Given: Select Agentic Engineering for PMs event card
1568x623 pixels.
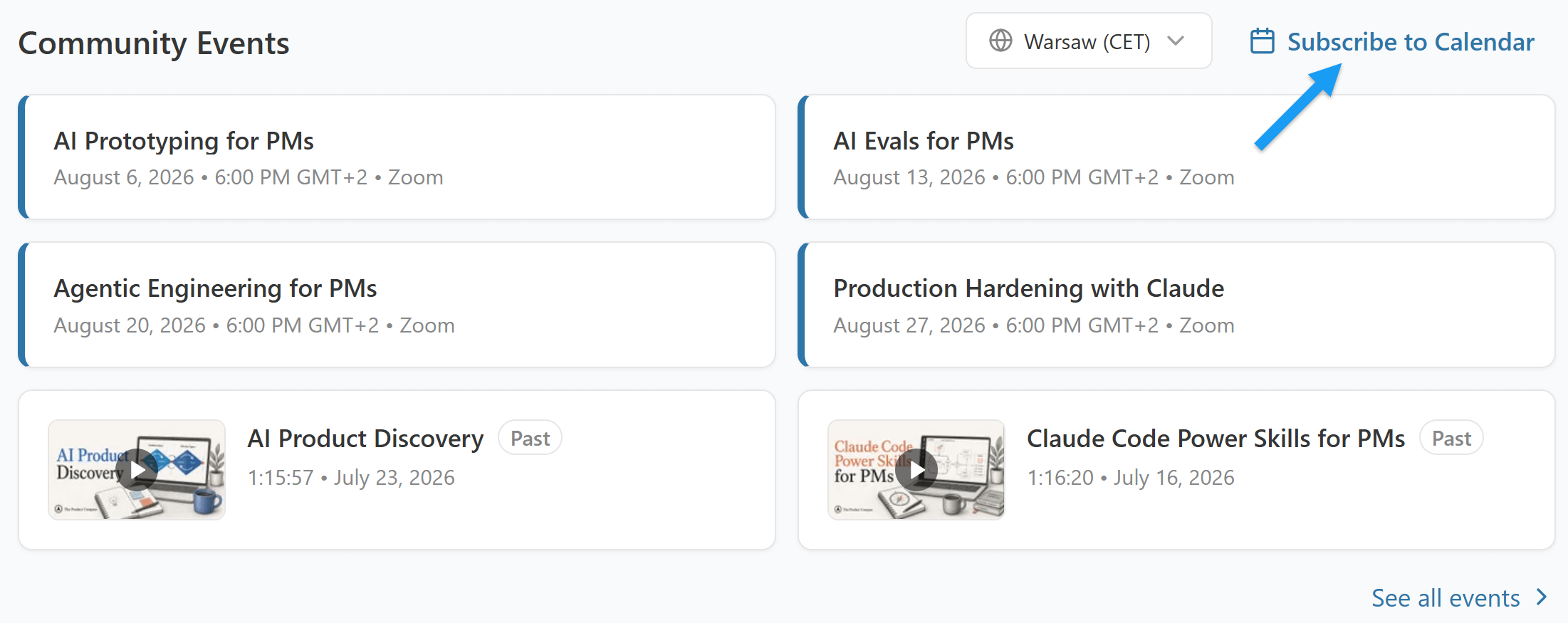Looking at the screenshot, I should point(397,305).
